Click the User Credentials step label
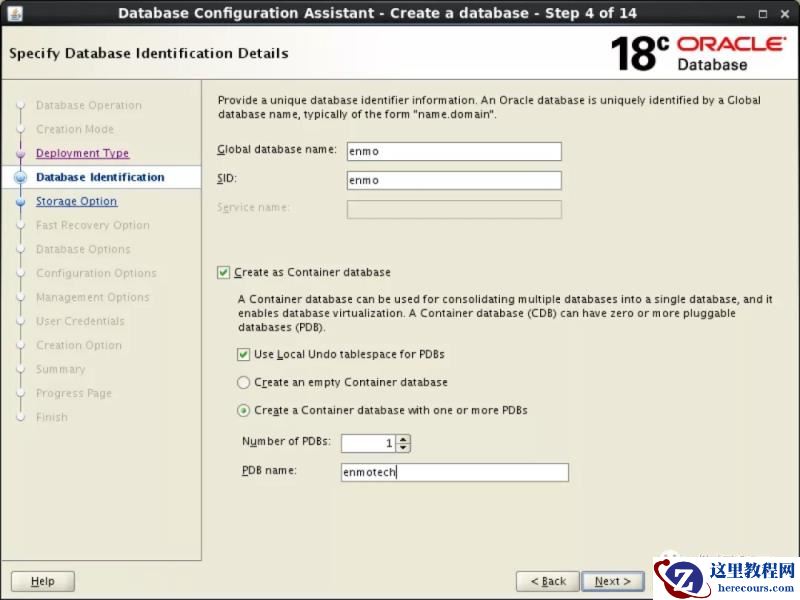 tap(80, 321)
